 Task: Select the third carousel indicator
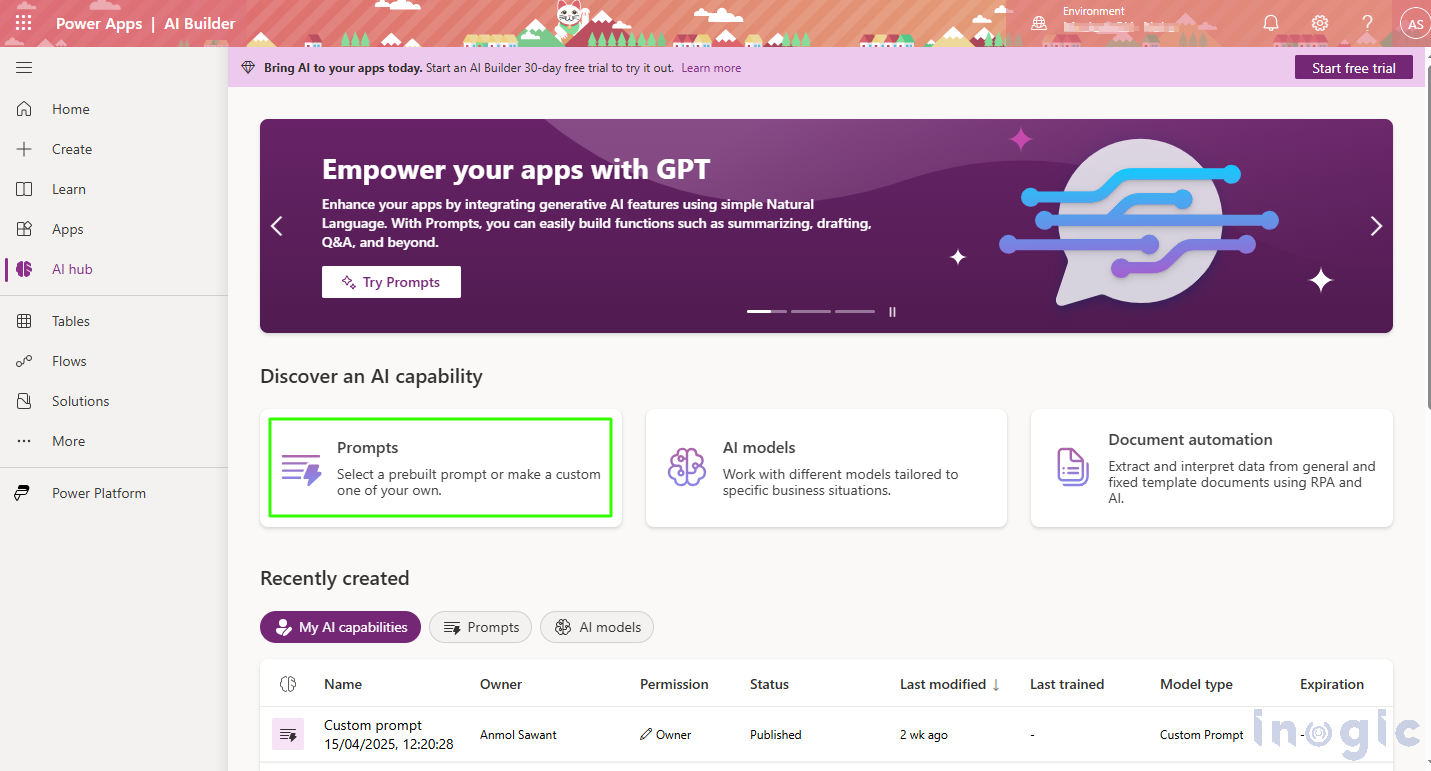(x=854, y=311)
